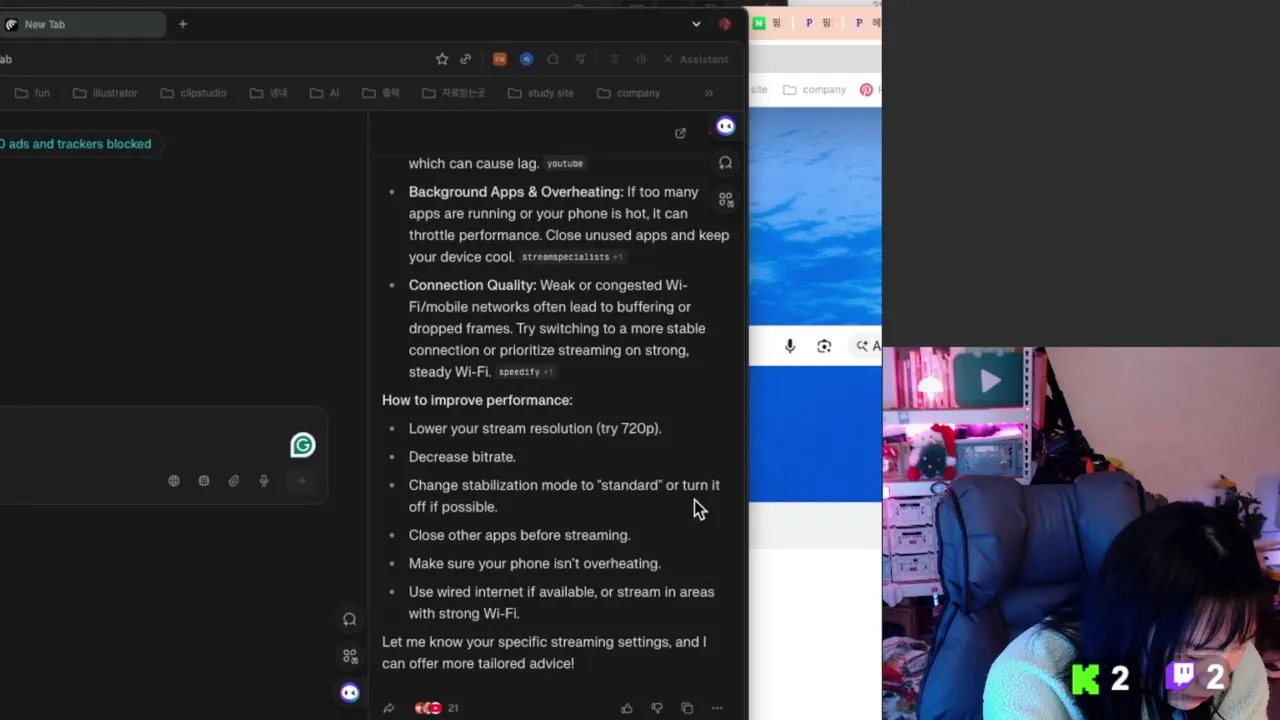Image resolution: width=1280 pixels, height=720 pixels.
Task: Click chat icon in lower left sidebar
Action: pos(350,620)
